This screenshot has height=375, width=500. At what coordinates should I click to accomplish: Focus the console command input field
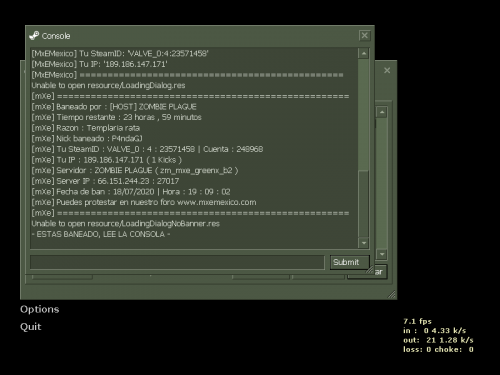click(177, 262)
